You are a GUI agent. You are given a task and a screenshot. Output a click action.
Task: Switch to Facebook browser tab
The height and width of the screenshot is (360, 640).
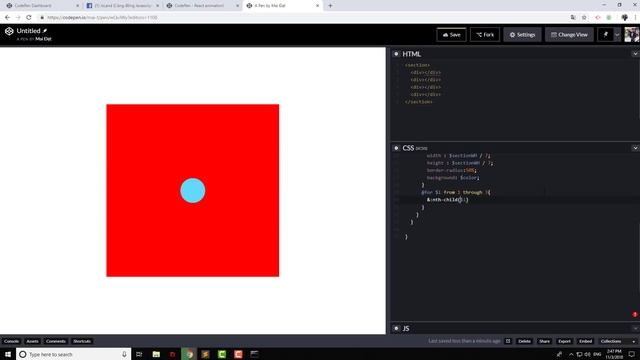122,6
